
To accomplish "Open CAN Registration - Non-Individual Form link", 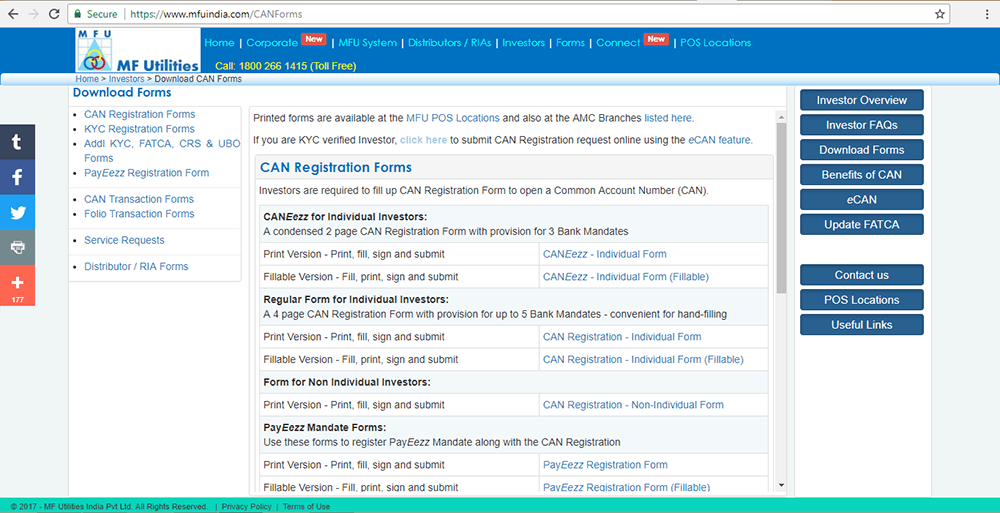I will coord(633,405).
